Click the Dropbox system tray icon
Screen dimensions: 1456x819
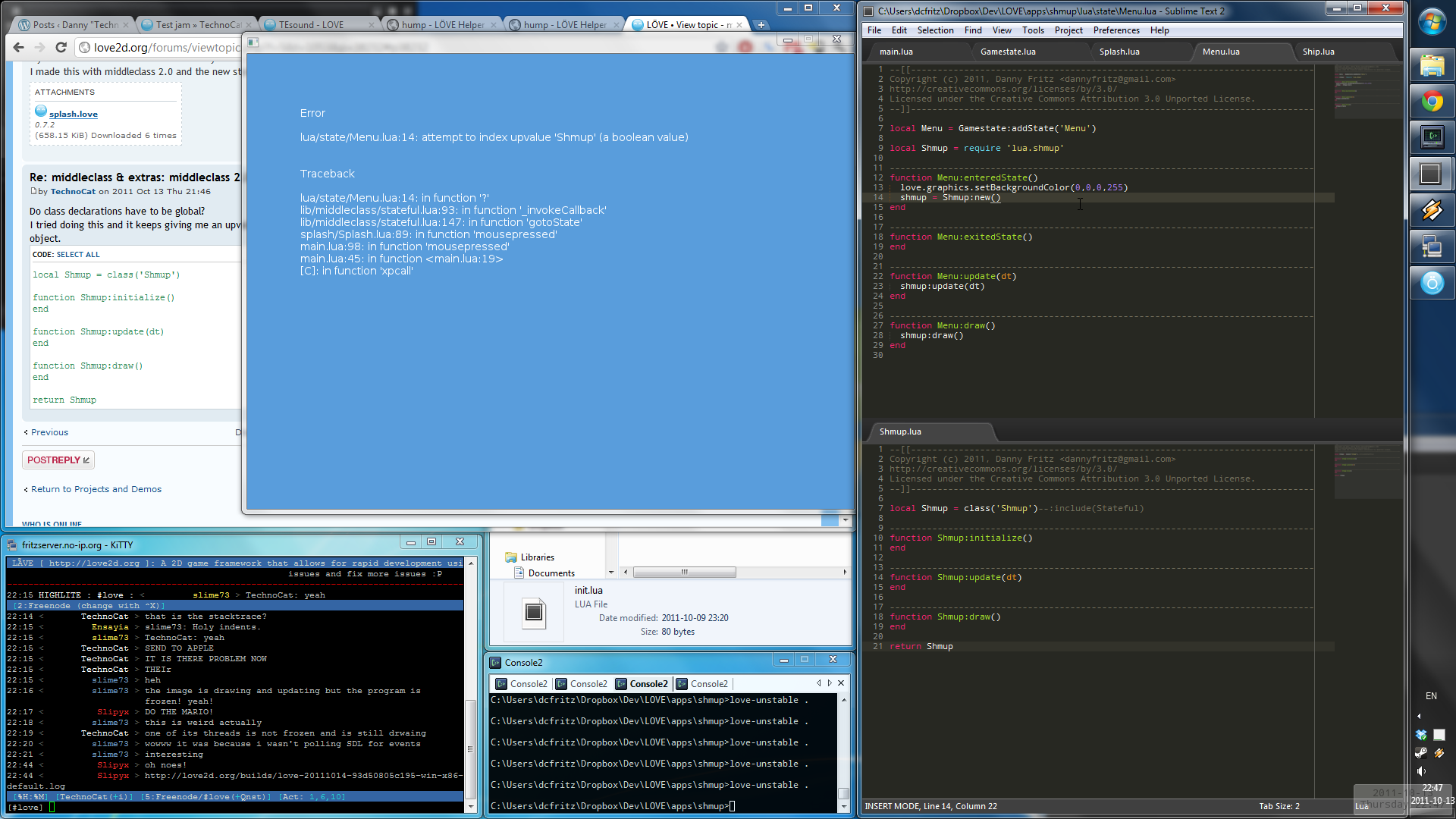coord(1422,735)
